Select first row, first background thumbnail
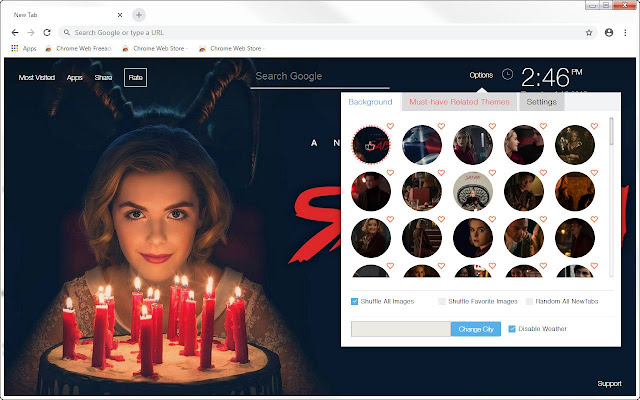 pos(371,145)
